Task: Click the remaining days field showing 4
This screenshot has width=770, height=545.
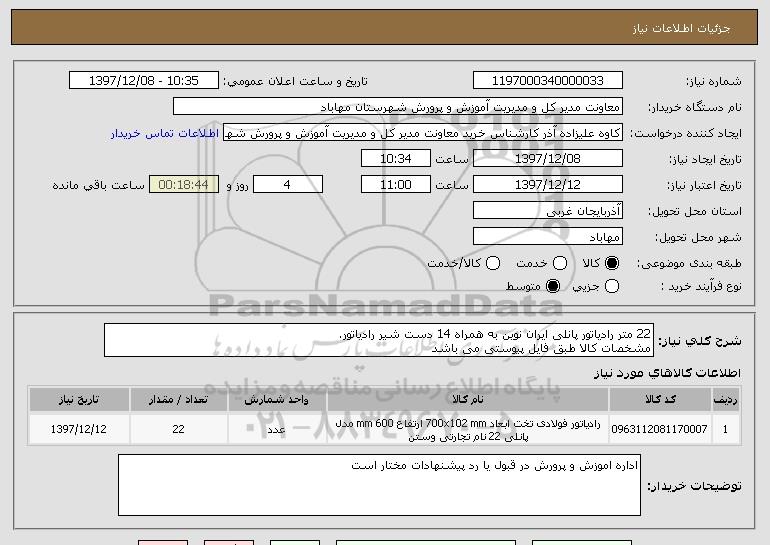Action: point(288,185)
